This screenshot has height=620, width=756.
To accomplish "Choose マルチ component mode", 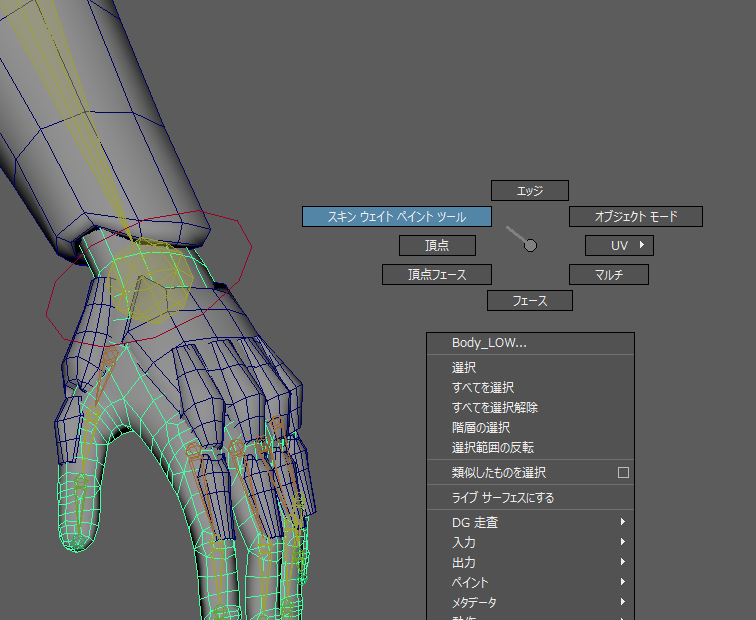I will pyautogui.click(x=609, y=274).
